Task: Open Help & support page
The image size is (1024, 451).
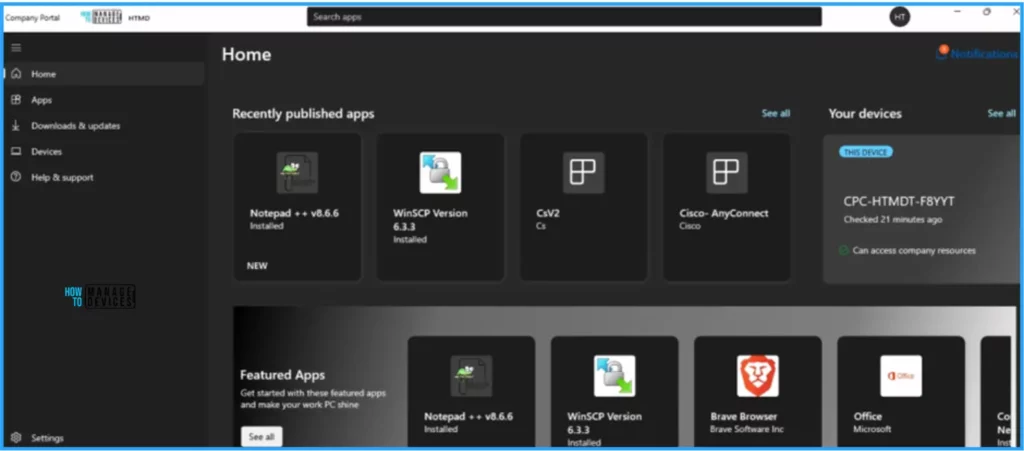Action: 62,178
